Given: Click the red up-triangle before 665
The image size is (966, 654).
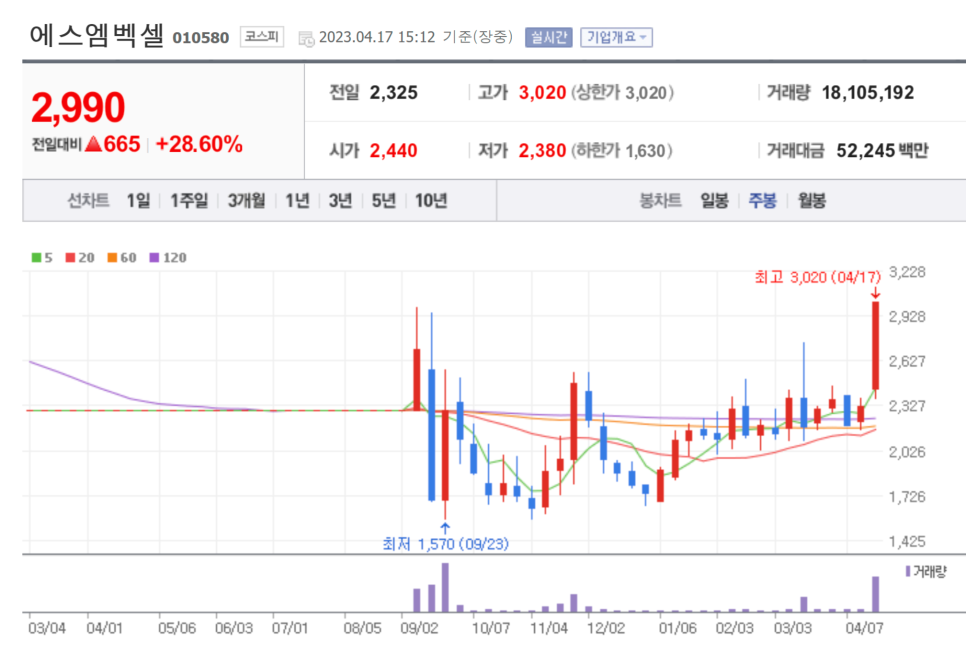Looking at the screenshot, I should [93, 144].
